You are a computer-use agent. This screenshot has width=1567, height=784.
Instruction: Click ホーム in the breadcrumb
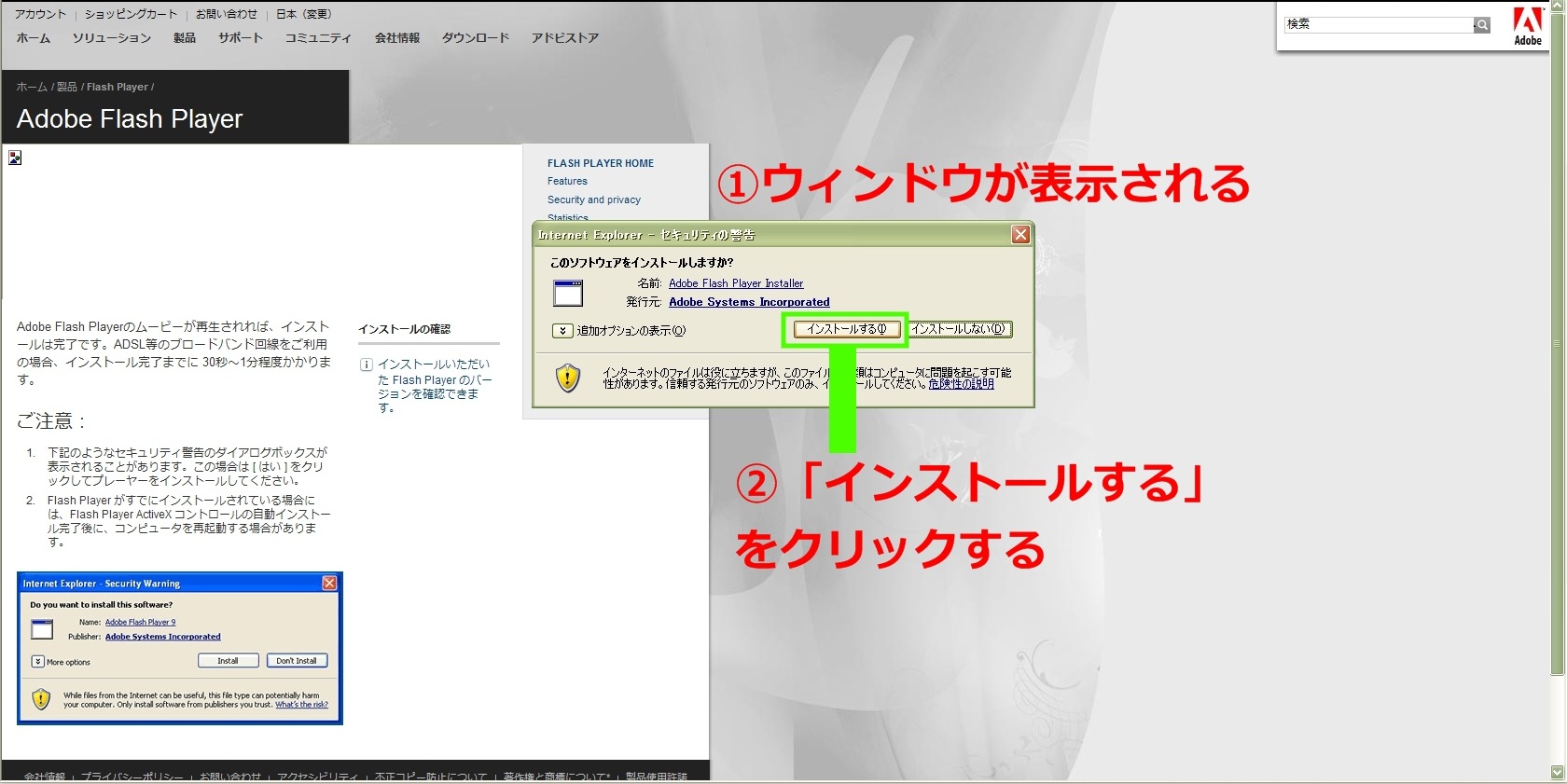[x=32, y=87]
